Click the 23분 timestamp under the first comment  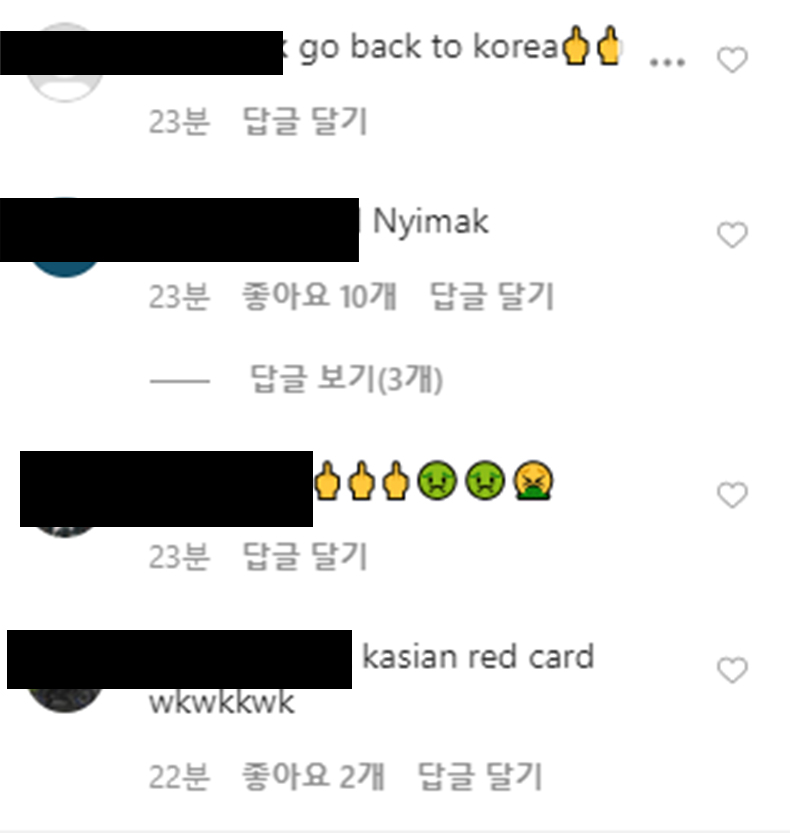point(180,122)
